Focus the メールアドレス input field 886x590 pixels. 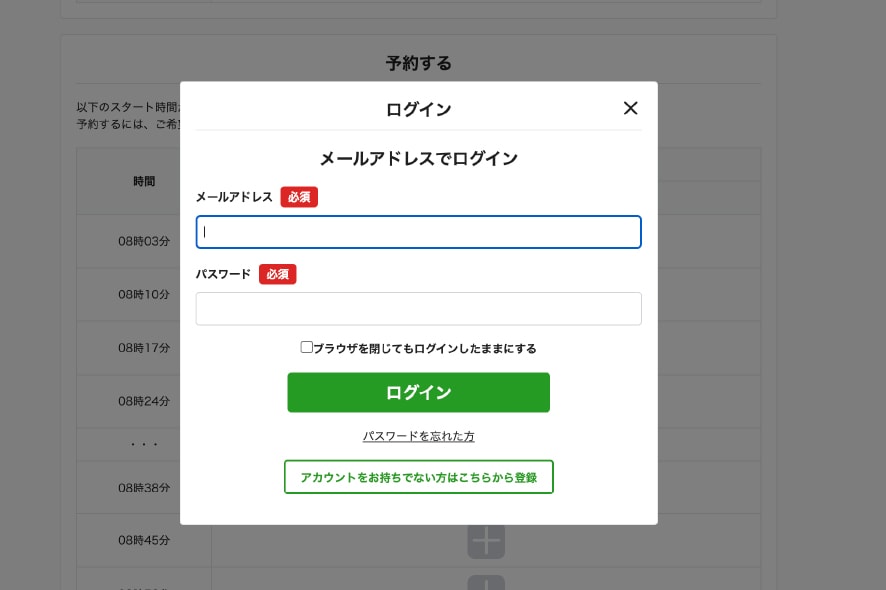[418, 232]
